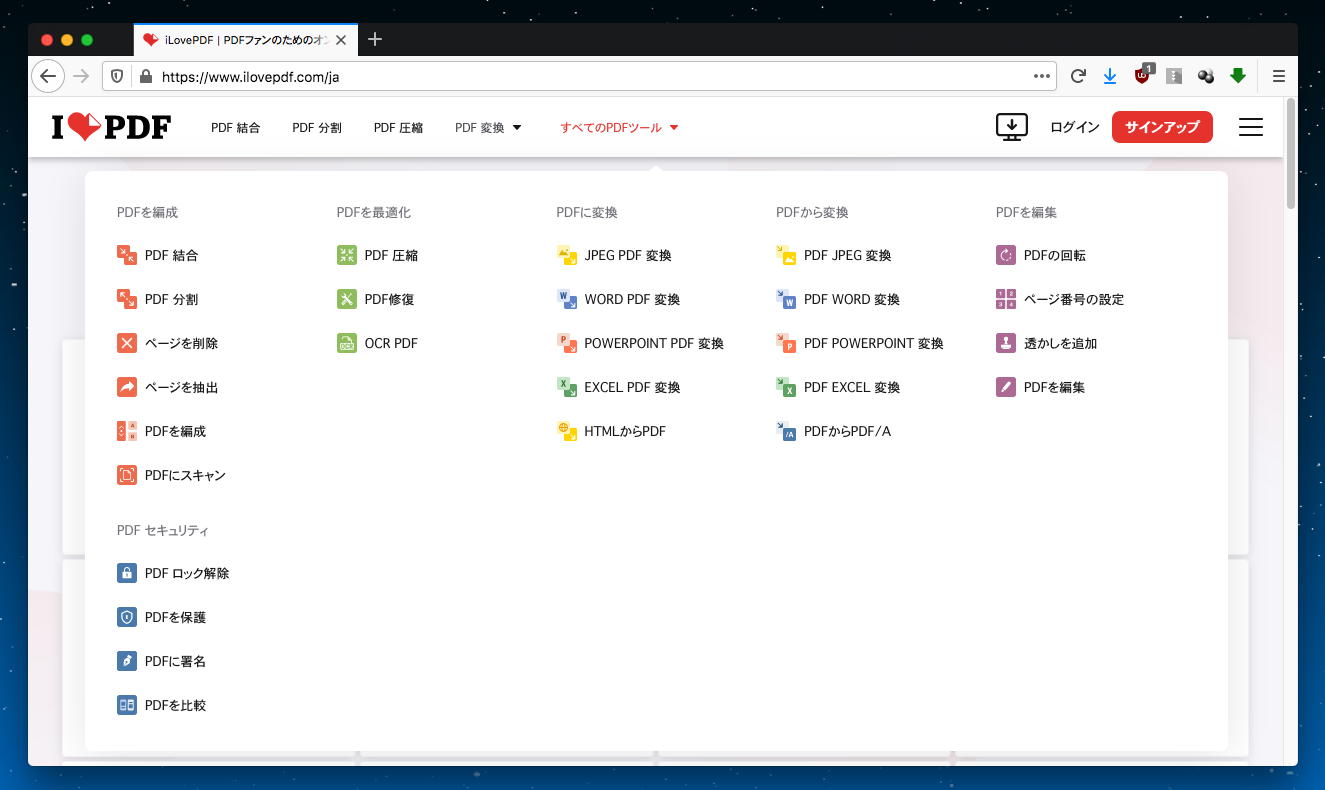Click the PDF修復 repair wrench icon
The image size is (1325, 790).
pos(347,299)
